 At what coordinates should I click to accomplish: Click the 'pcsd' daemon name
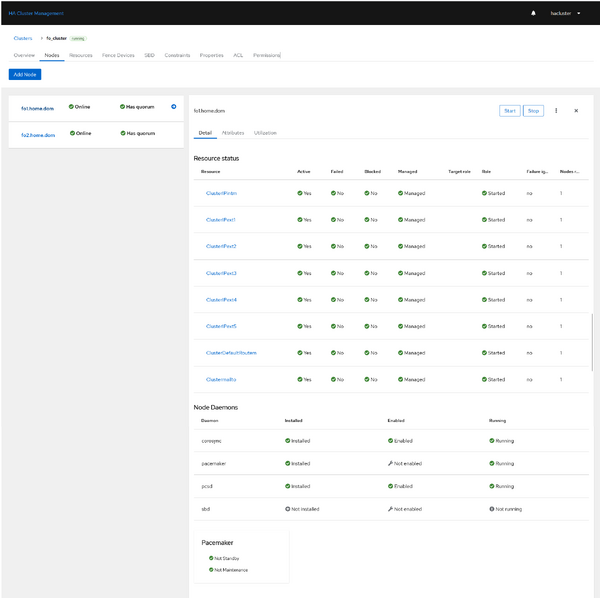pos(207,486)
